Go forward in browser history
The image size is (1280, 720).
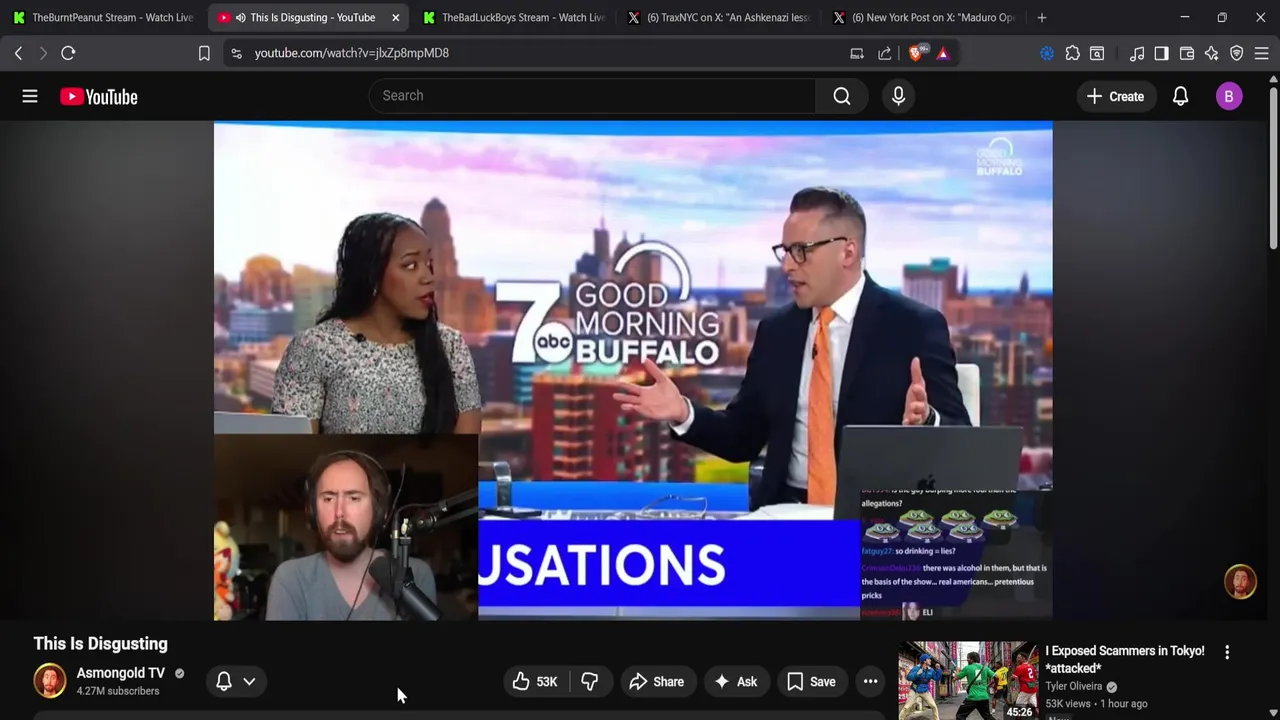tap(43, 53)
